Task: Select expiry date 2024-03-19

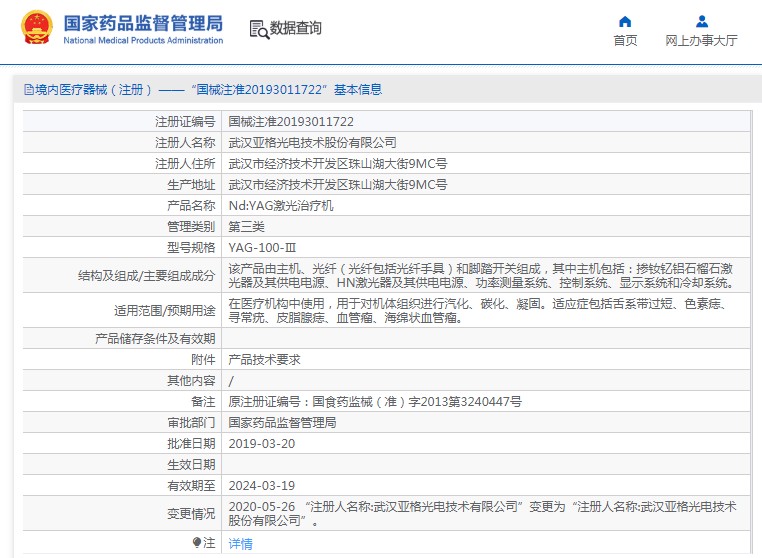Action: (x=261, y=486)
